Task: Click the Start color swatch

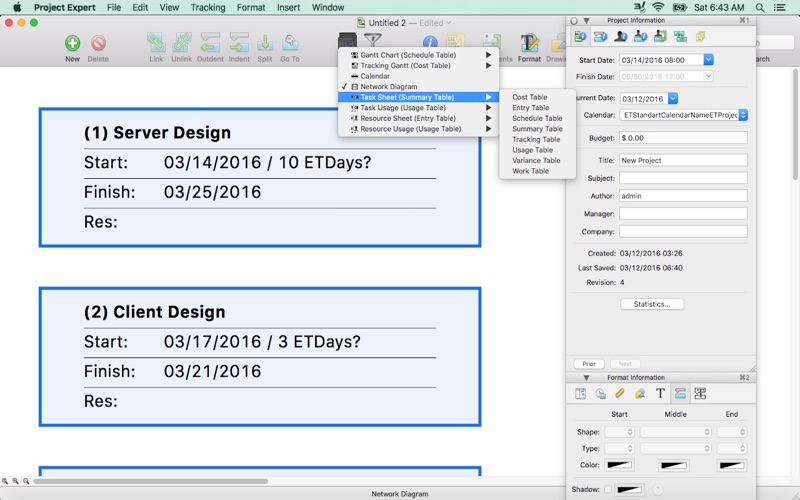Action: point(620,465)
